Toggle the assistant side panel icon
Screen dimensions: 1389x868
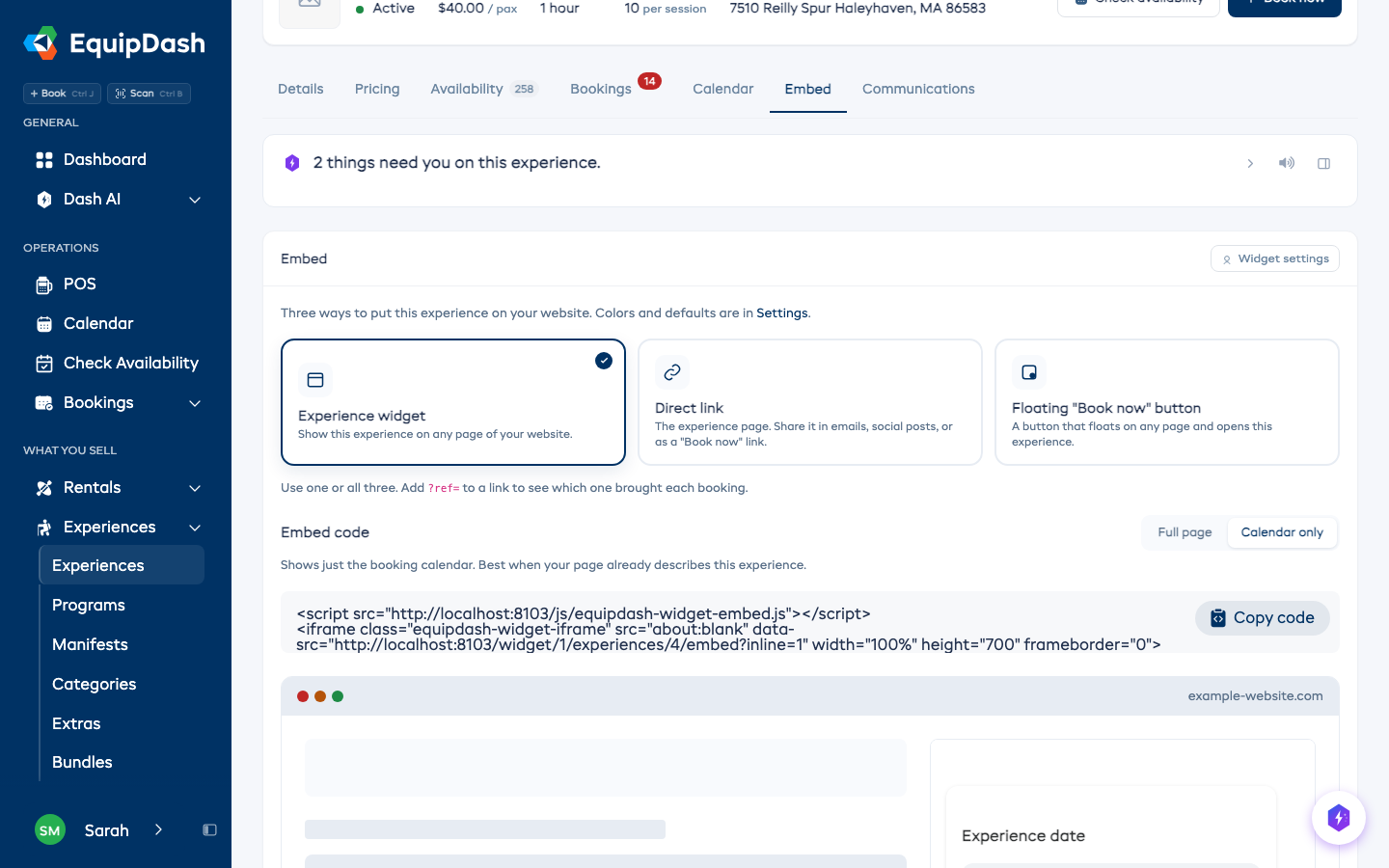tap(1324, 163)
